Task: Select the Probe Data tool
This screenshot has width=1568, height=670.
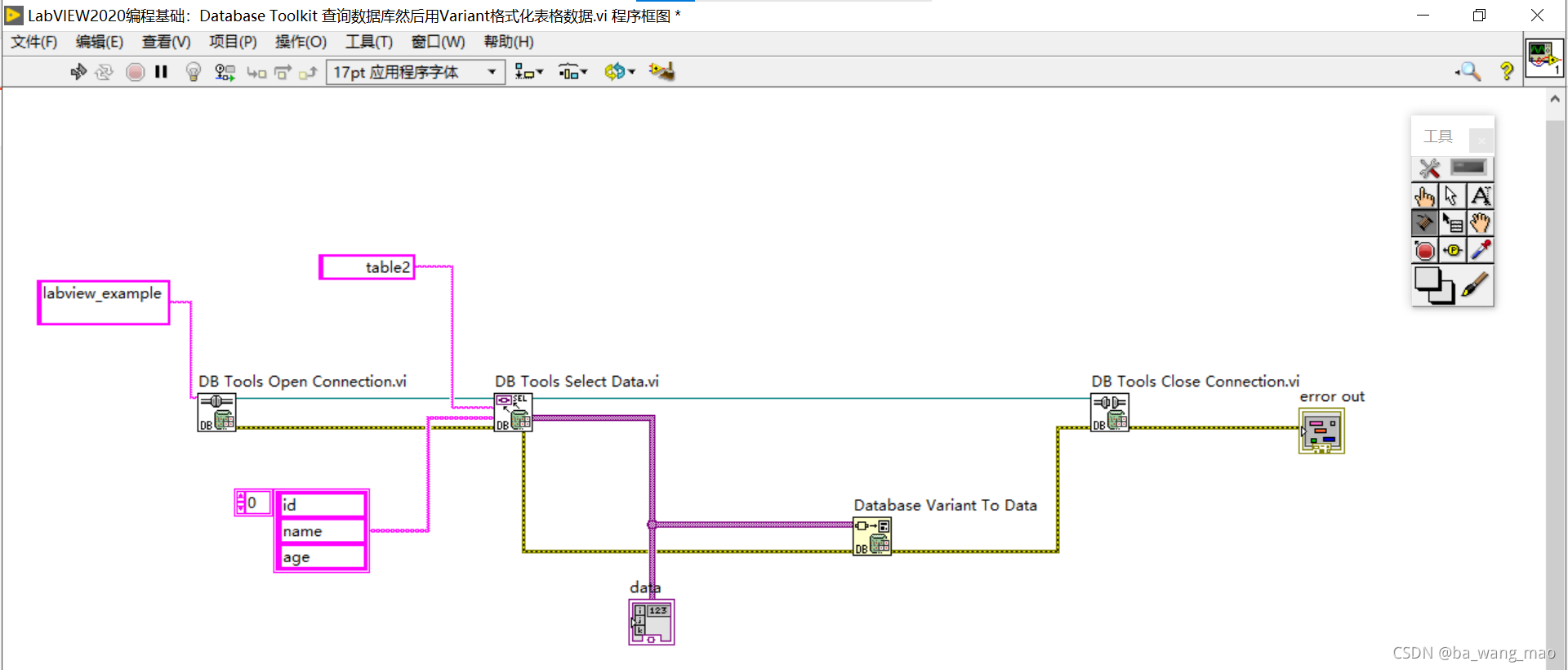Action: tap(1452, 250)
